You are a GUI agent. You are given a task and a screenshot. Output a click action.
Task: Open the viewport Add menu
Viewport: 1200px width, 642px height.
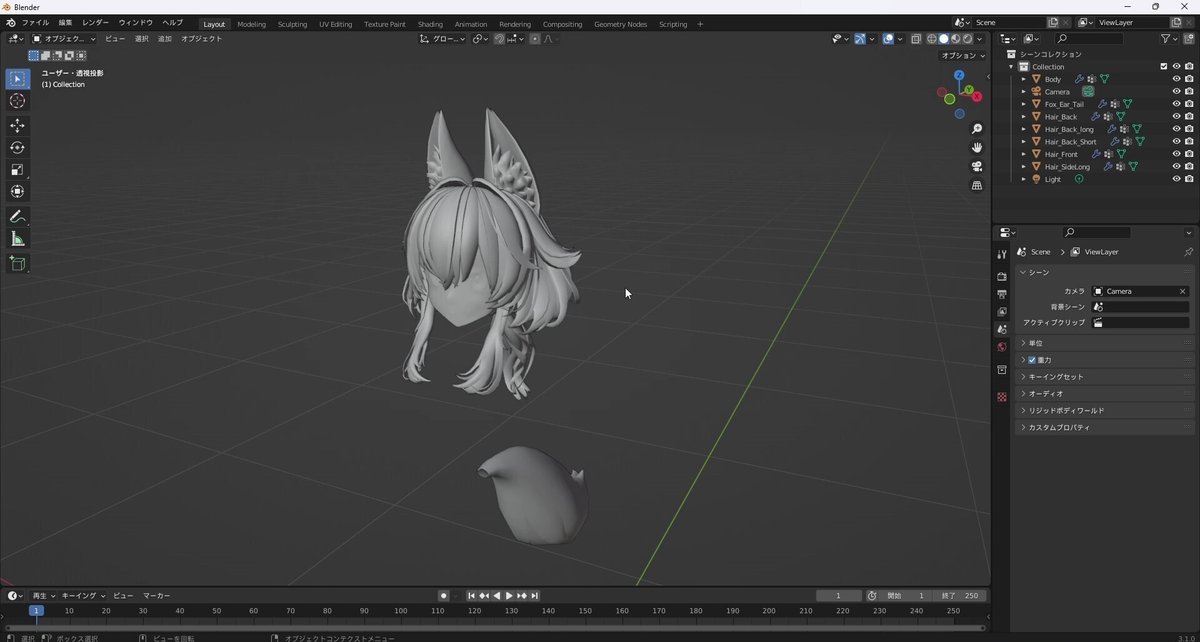[165, 39]
